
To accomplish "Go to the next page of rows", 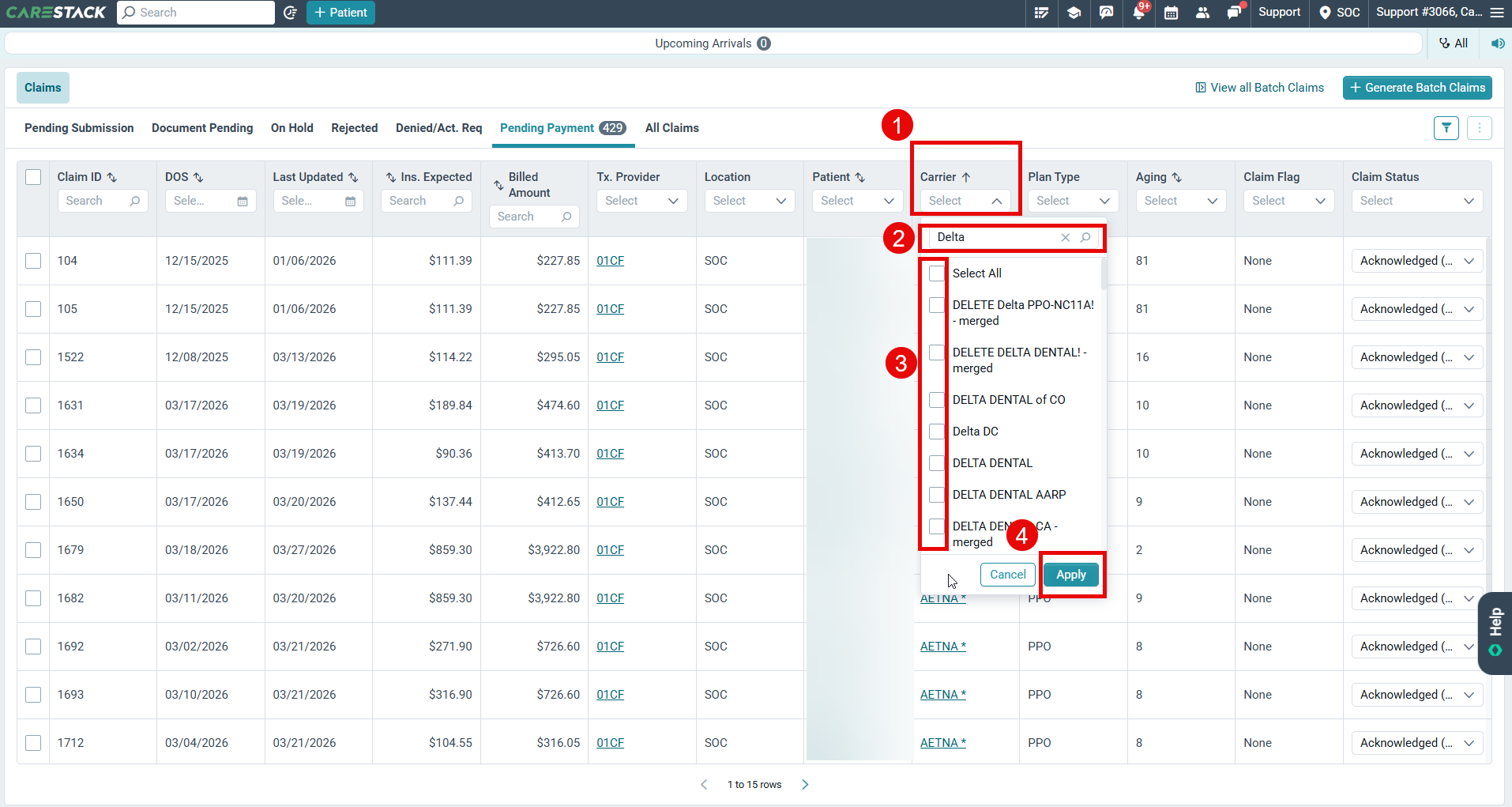I will point(805,785).
